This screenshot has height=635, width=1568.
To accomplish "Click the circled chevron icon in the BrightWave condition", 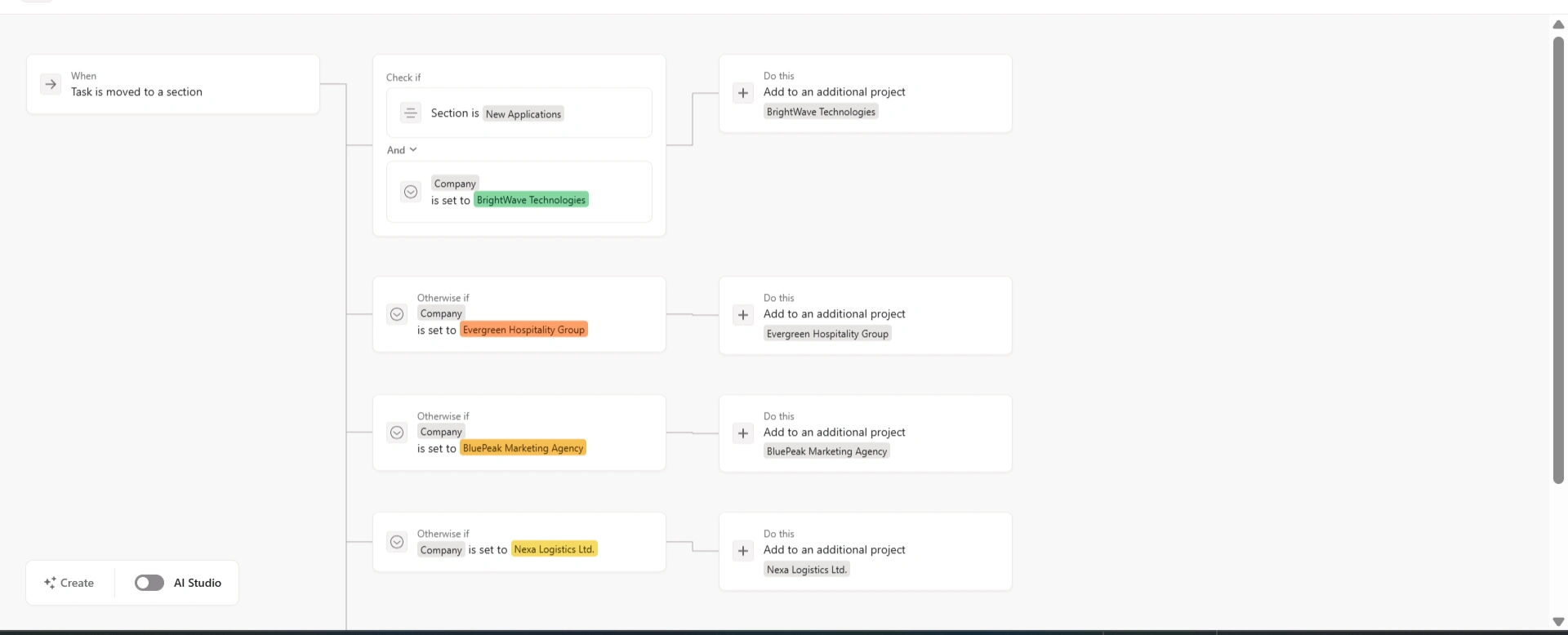I will (x=411, y=192).
